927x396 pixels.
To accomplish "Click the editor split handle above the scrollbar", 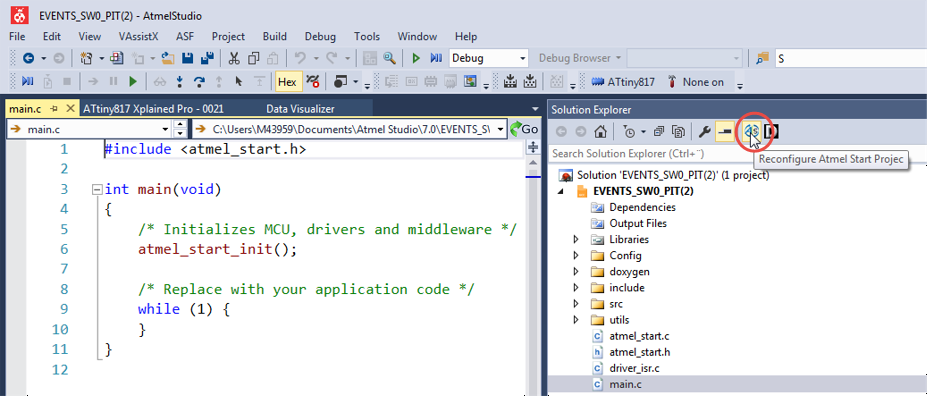I will [x=533, y=147].
